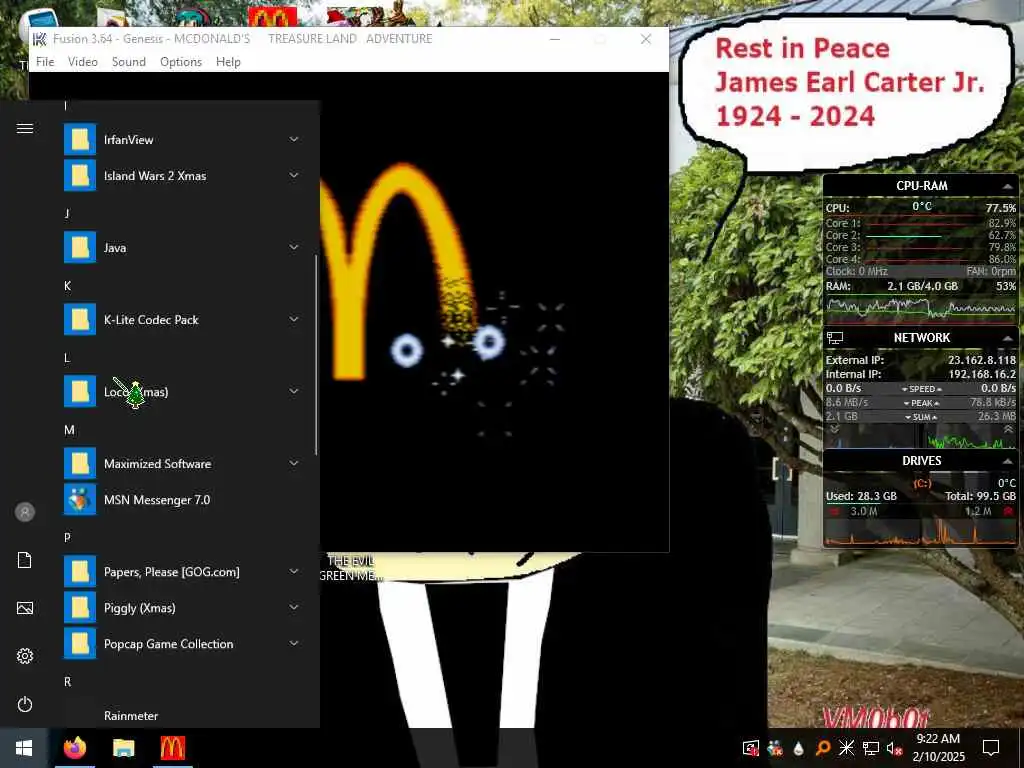Click the External IP value 23.162.8.118
Screen dimensions: 1024x768
(x=982, y=360)
